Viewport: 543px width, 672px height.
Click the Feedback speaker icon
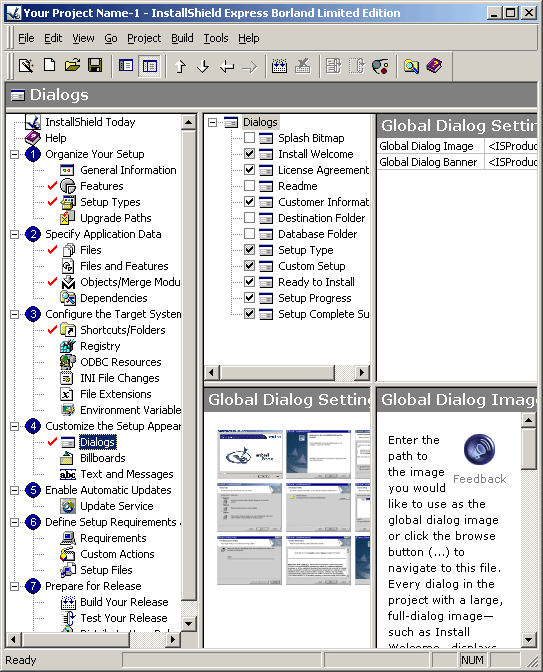(x=479, y=449)
